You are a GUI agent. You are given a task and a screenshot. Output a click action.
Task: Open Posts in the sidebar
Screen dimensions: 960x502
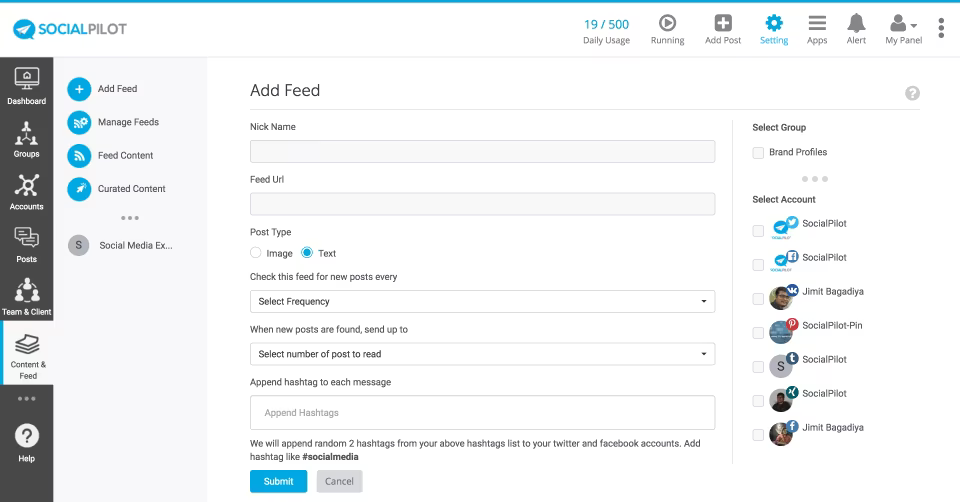pos(26,245)
